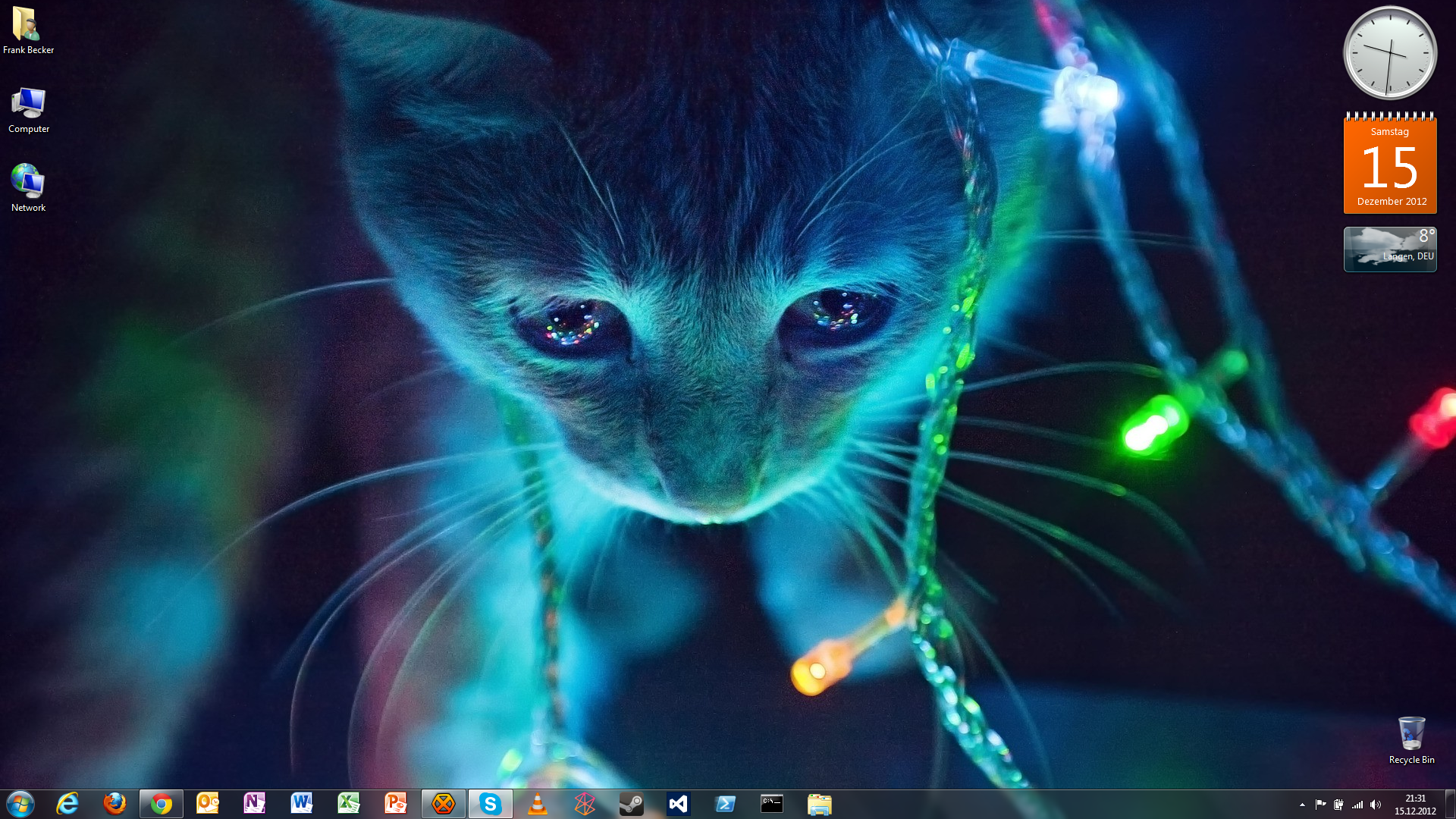Launch OneNote from the taskbar

coord(254,804)
